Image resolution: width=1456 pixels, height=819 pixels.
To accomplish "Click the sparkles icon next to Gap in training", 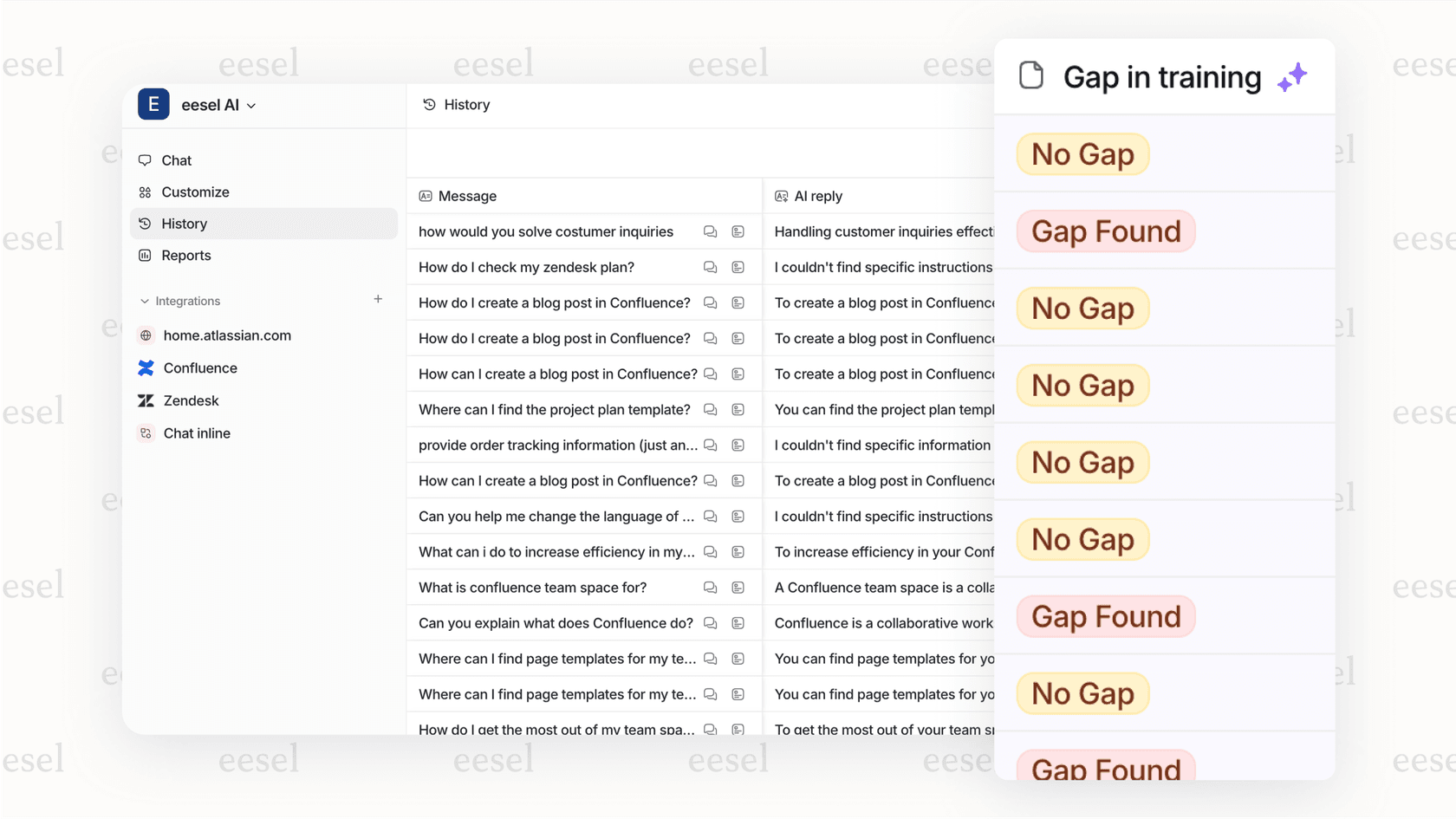I will pos(1292,76).
